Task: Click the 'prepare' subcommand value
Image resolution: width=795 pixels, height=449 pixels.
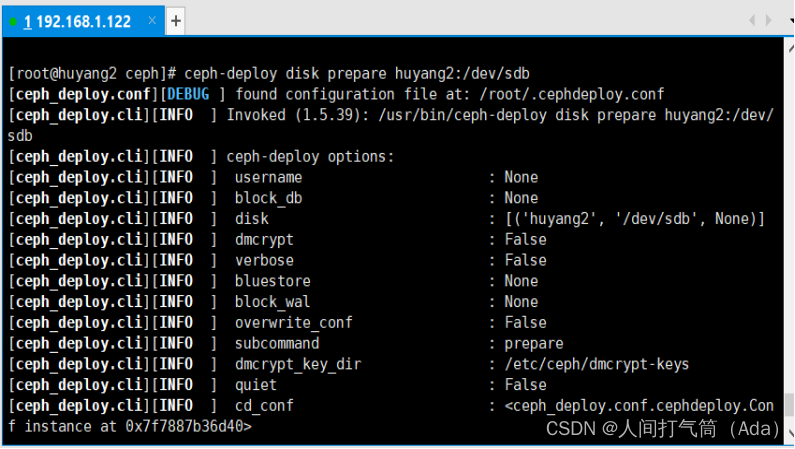Action: [x=534, y=344]
